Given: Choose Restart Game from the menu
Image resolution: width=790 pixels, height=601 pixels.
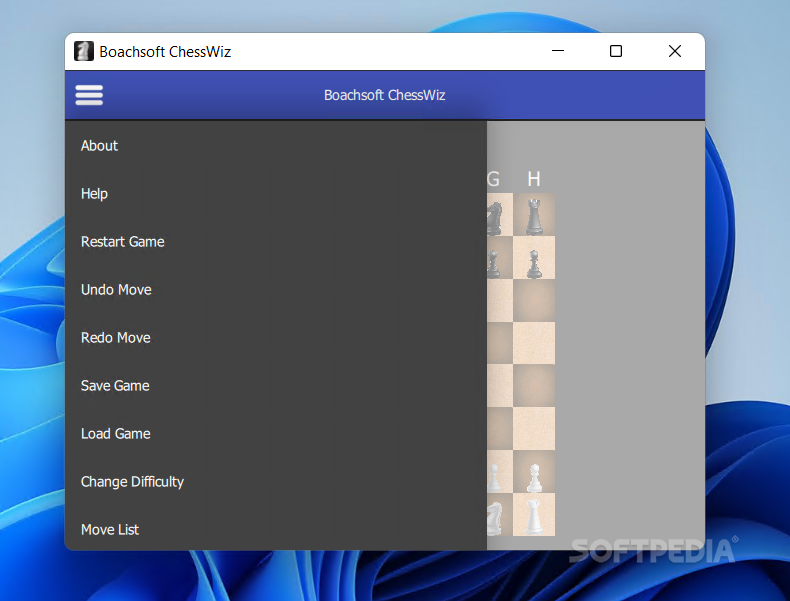Looking at the screenshot, I should [x=276, y=242].
